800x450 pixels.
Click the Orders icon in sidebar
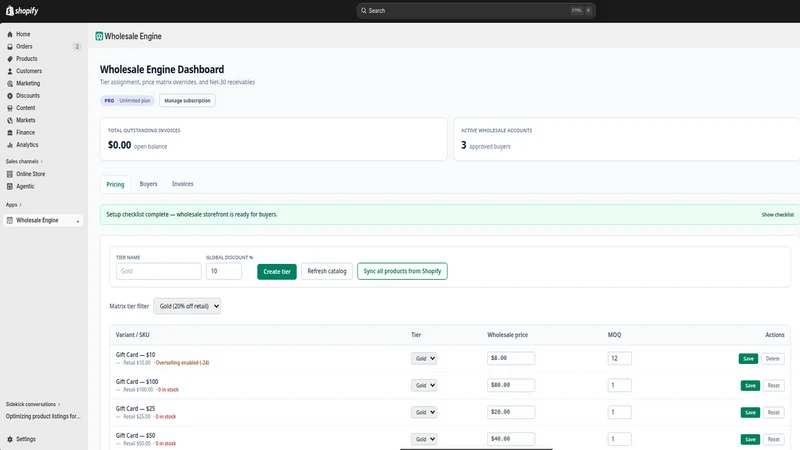10,46
